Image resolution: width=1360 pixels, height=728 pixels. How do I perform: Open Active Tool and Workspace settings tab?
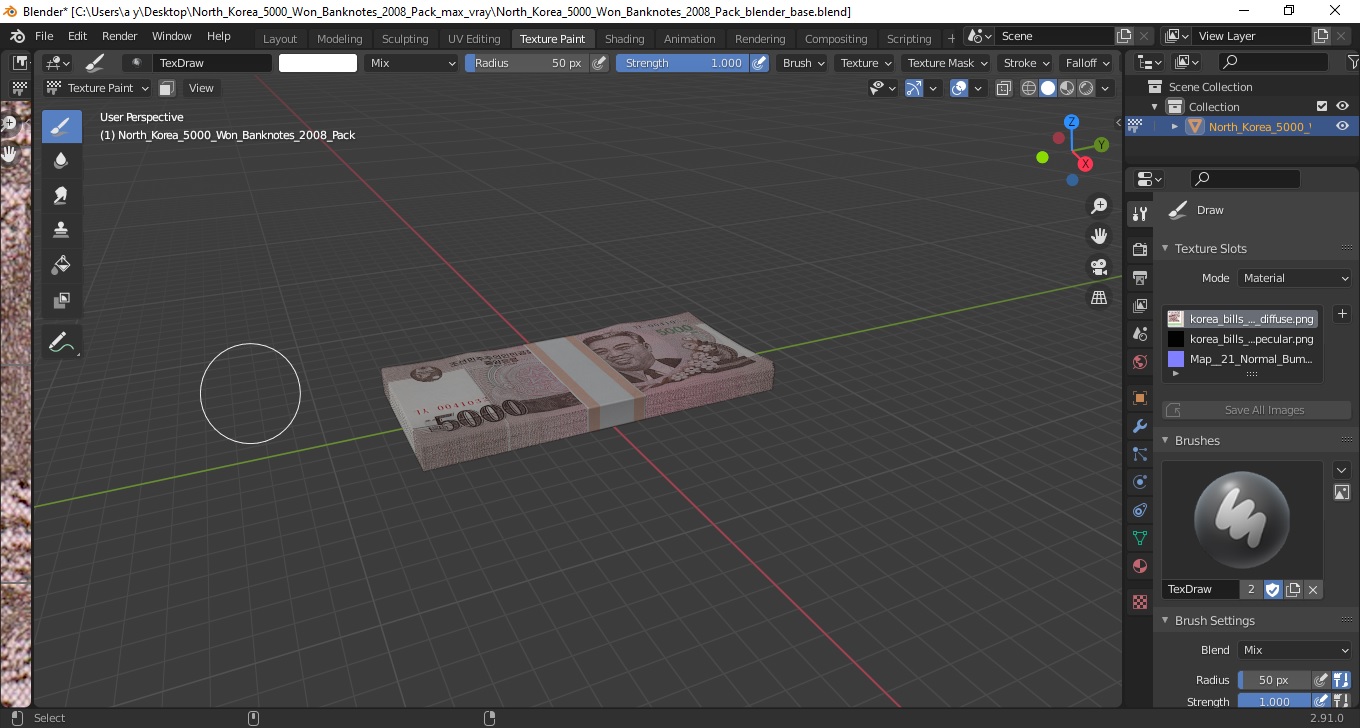(1139, 213)
